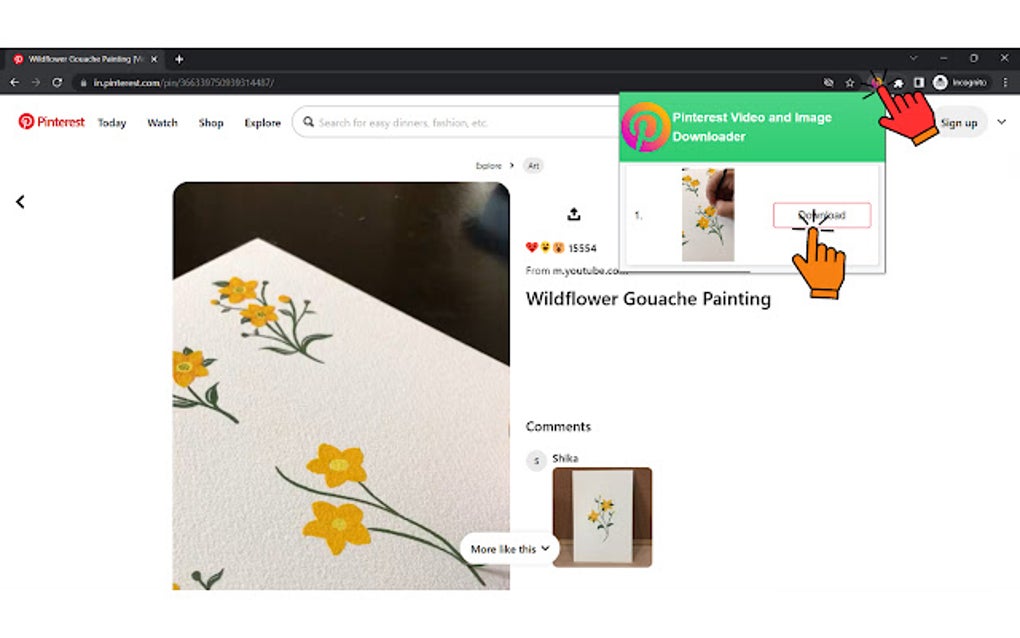The height and width of the screenshot is (638, 1020).
Task: Expand the More like this dropdown
Action: coord(510,549)
